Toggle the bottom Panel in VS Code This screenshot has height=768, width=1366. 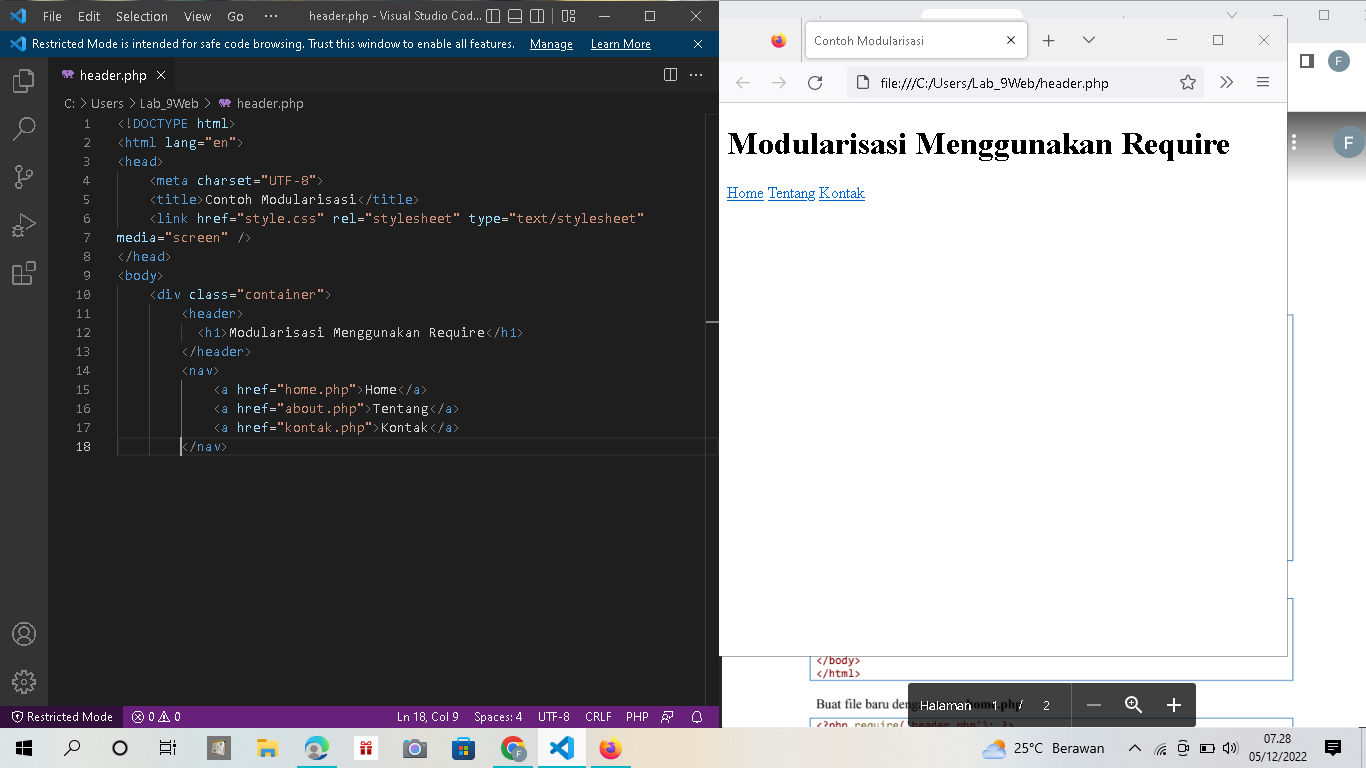coord(515,16)
